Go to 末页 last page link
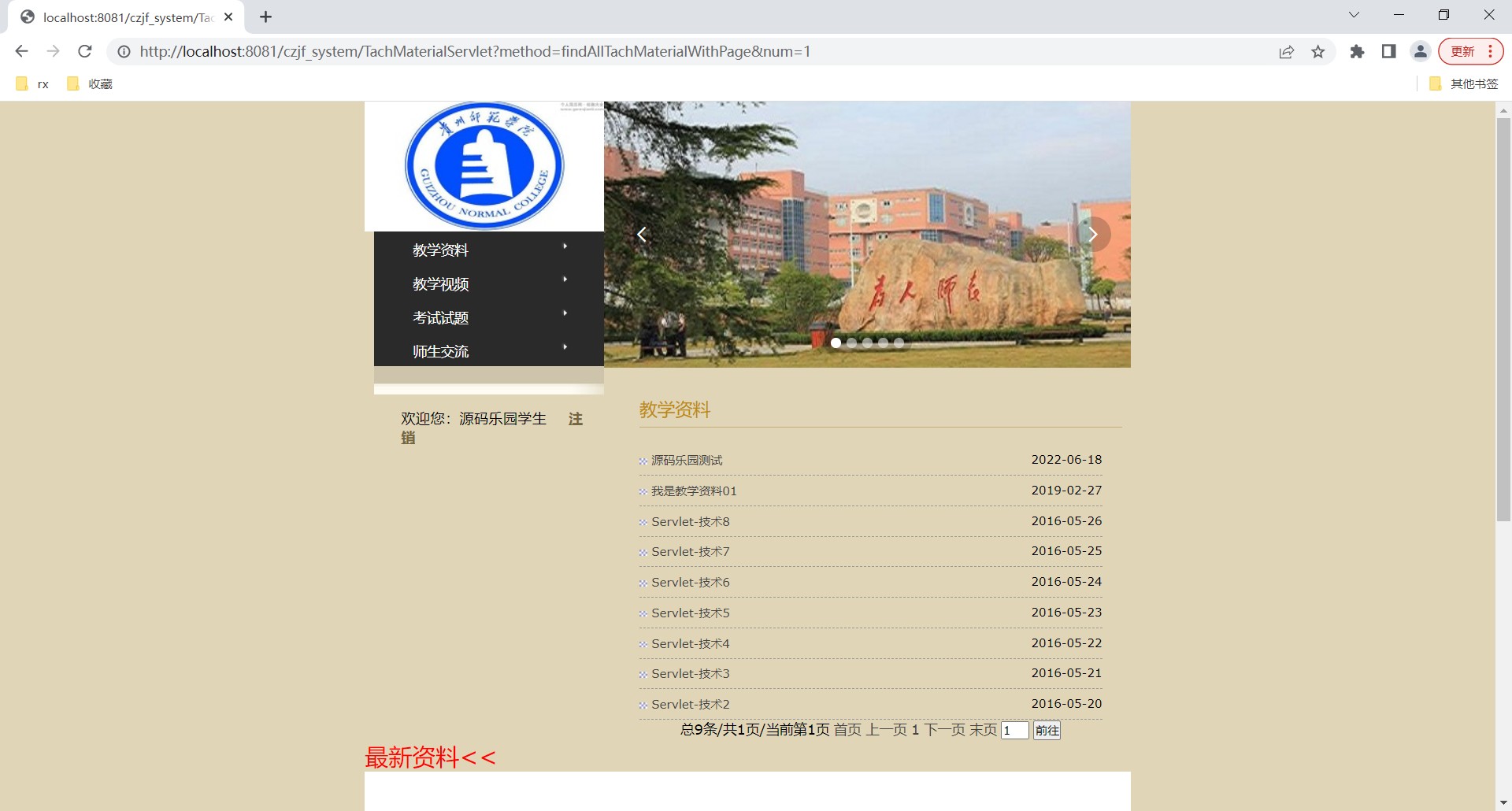The image size is (1512, 811). [983, 730]
